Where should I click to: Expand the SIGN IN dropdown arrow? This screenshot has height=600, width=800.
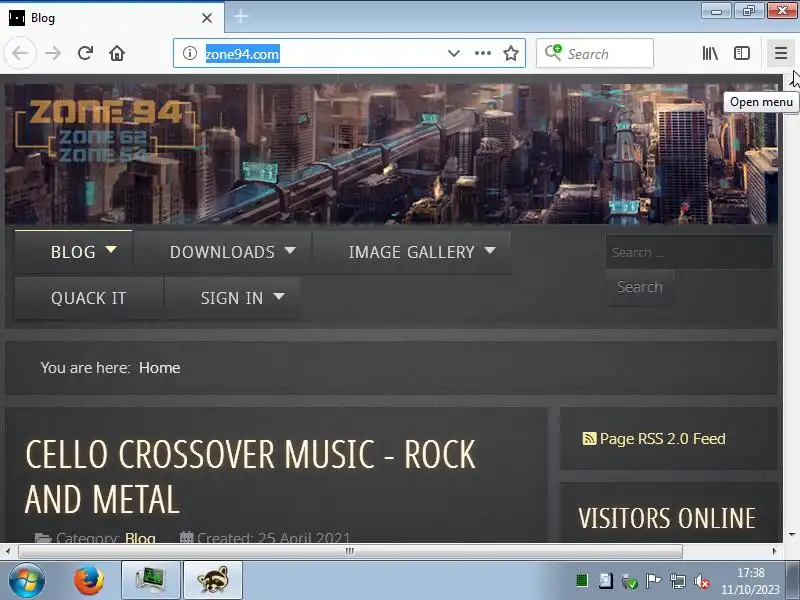279,296
